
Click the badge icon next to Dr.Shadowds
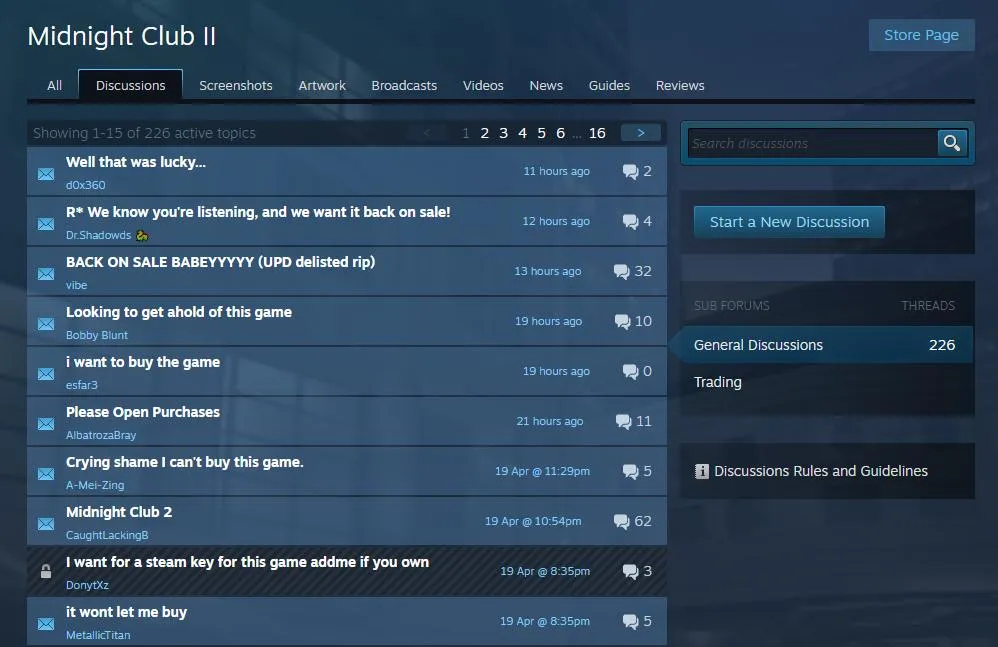143,235
